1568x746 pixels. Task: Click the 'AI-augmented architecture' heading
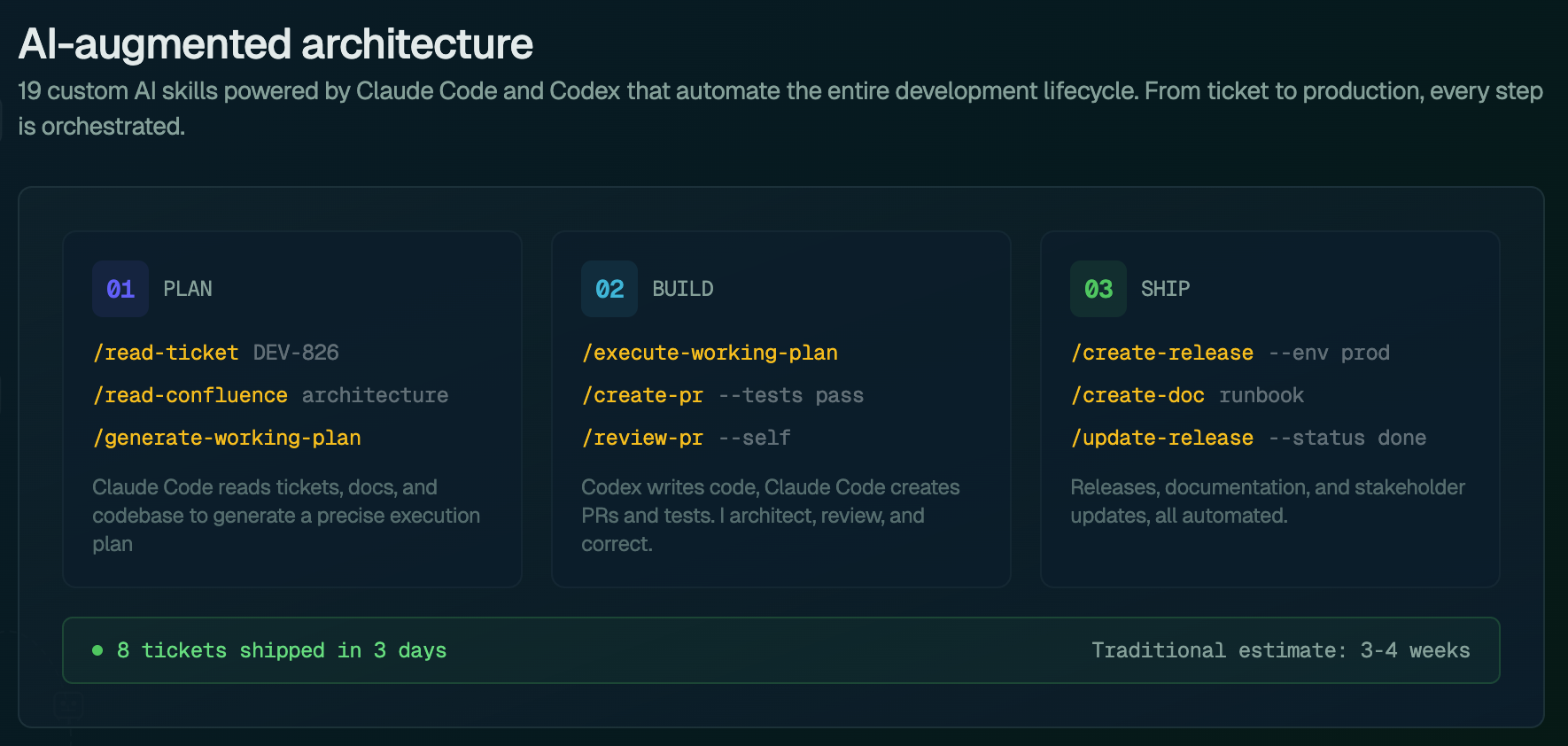[x=276, y=44]
